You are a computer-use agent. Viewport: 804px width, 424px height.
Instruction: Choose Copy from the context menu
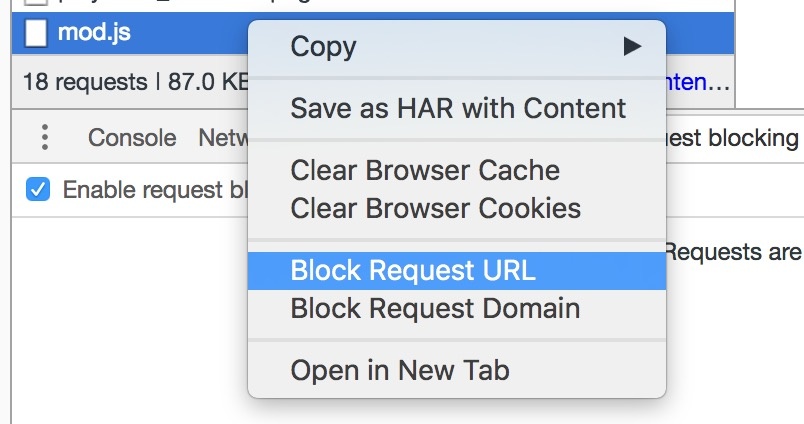pyautogui.click(x=323, y=46)
